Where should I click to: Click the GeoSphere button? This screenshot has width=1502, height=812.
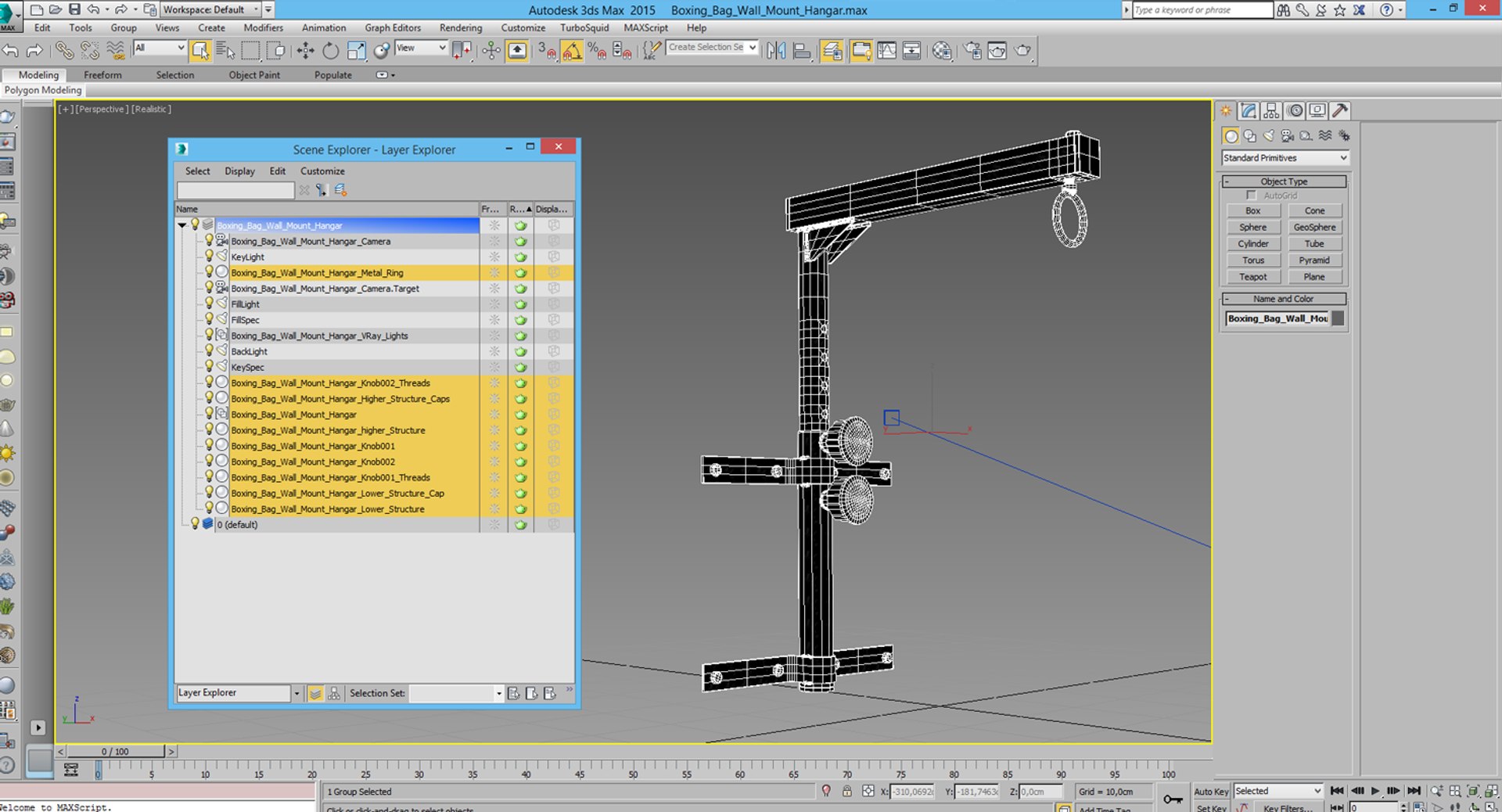(x=1314, y=228)
